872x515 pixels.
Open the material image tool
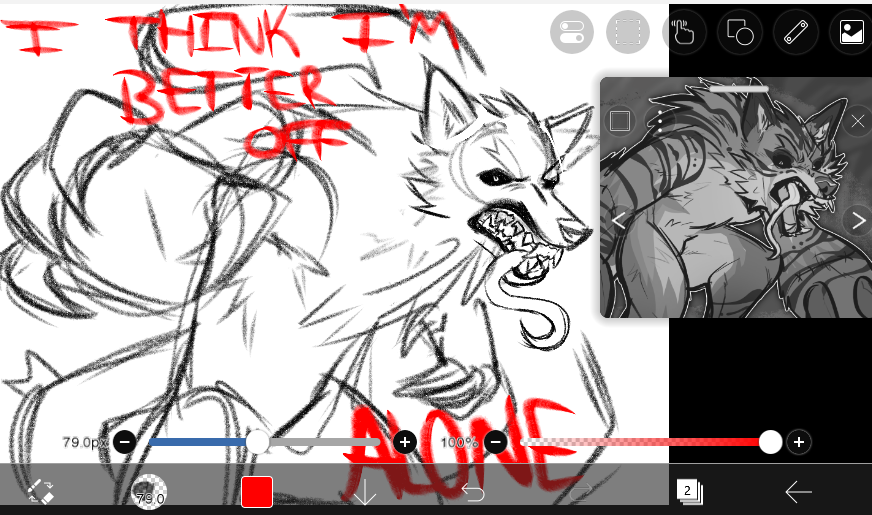[x=851, y=32]
